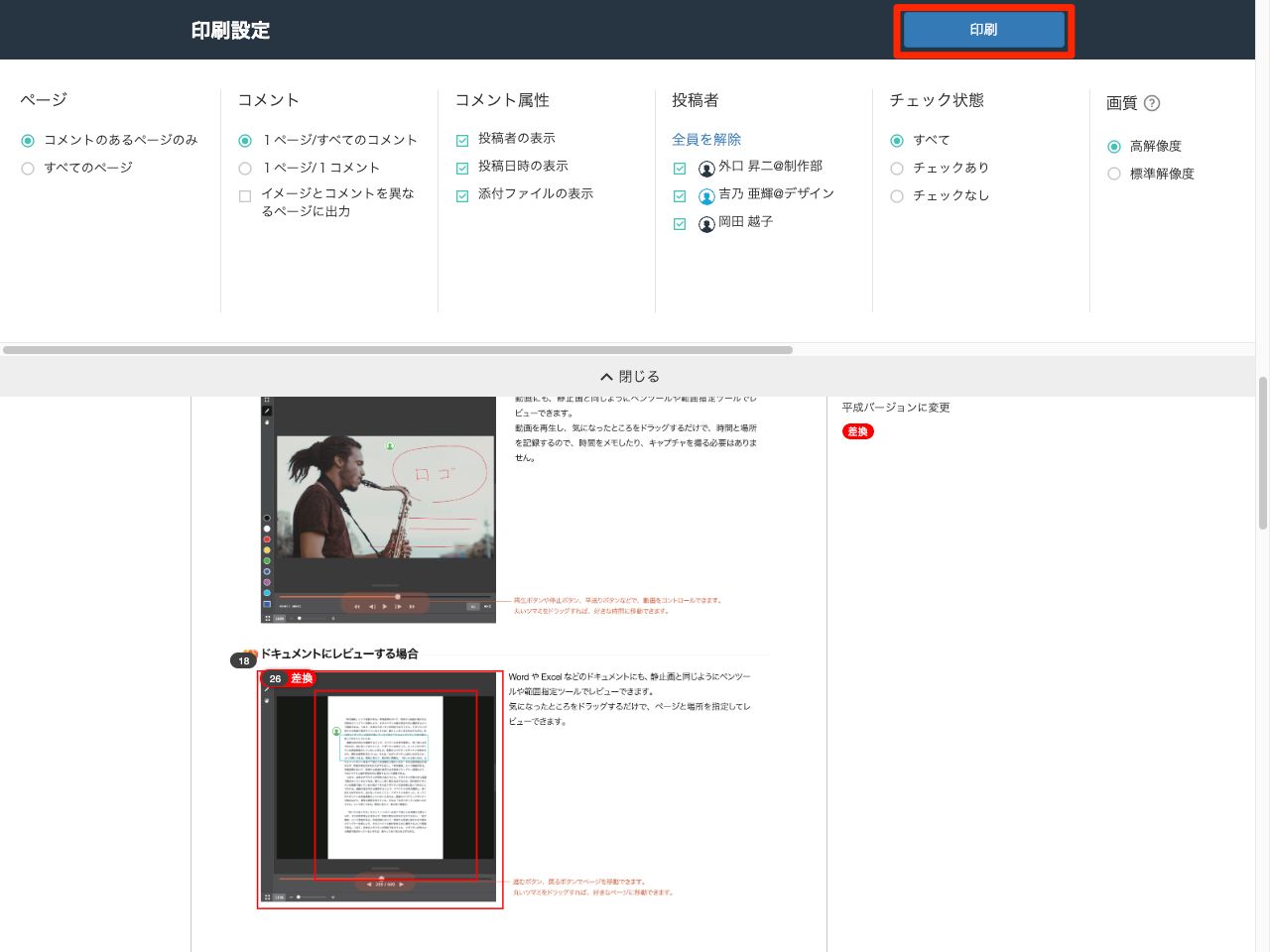Viewport: 1270px width, 952px height.
Task: Enable イメージとコメントを異なるページに出力 checkbox
Action: tap(245, 196)
